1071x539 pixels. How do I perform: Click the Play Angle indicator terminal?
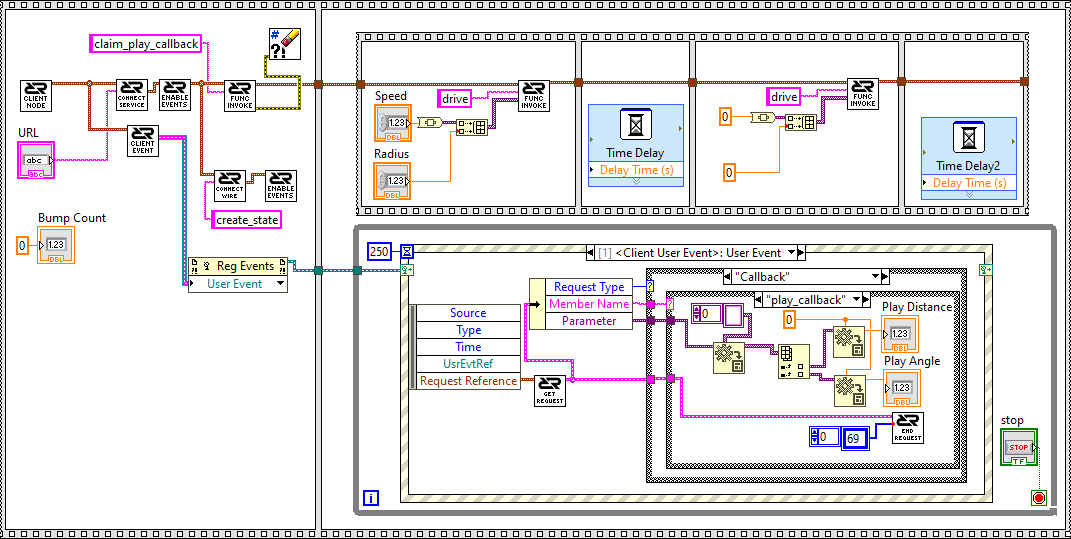(x=901, y=388)
